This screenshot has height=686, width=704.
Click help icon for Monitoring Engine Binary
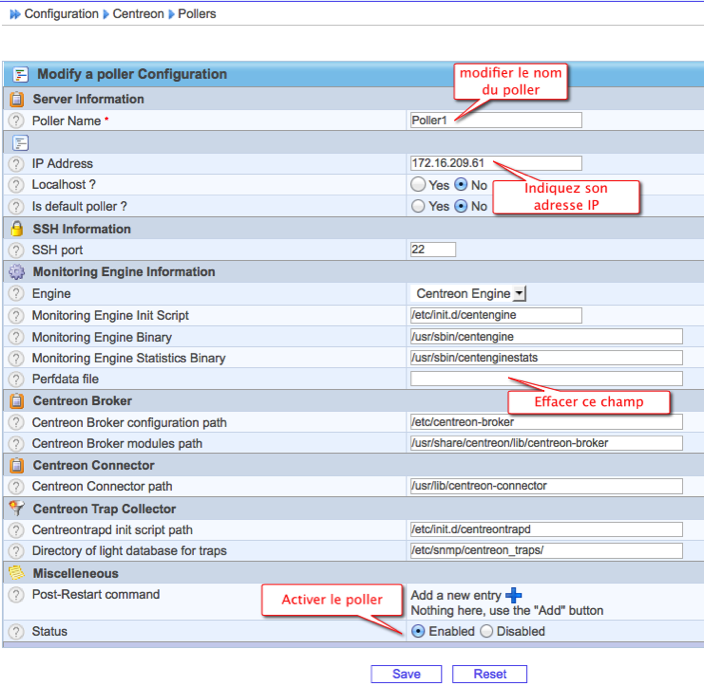click(16, 337)
